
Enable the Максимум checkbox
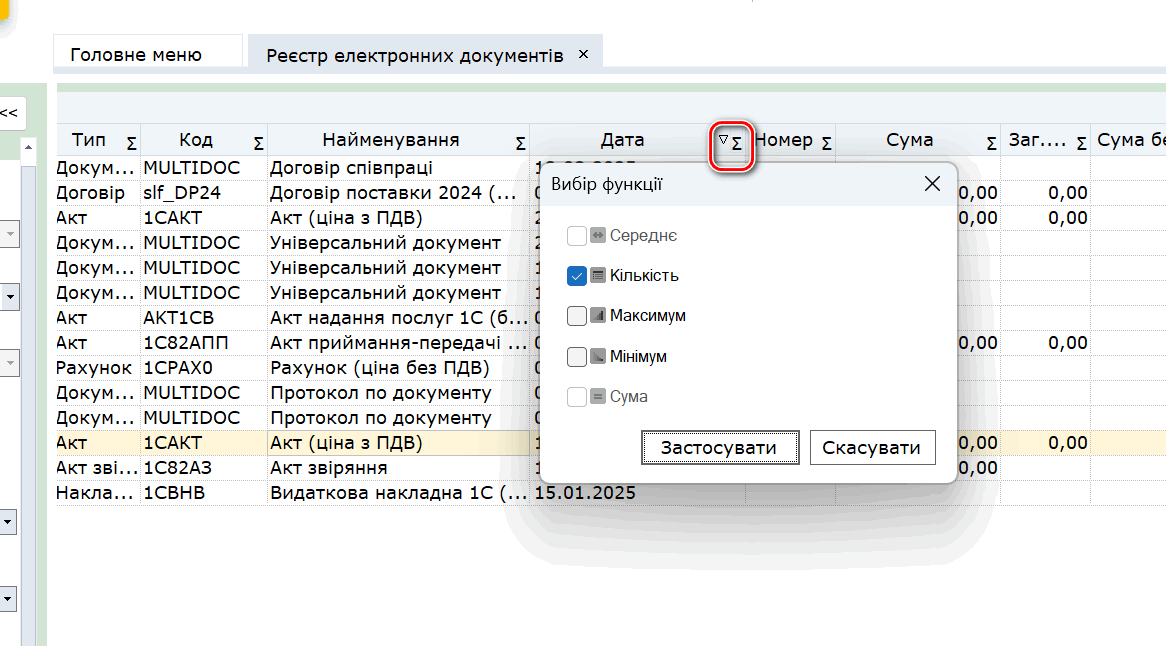pyautogui.click(x=576, y=316)
